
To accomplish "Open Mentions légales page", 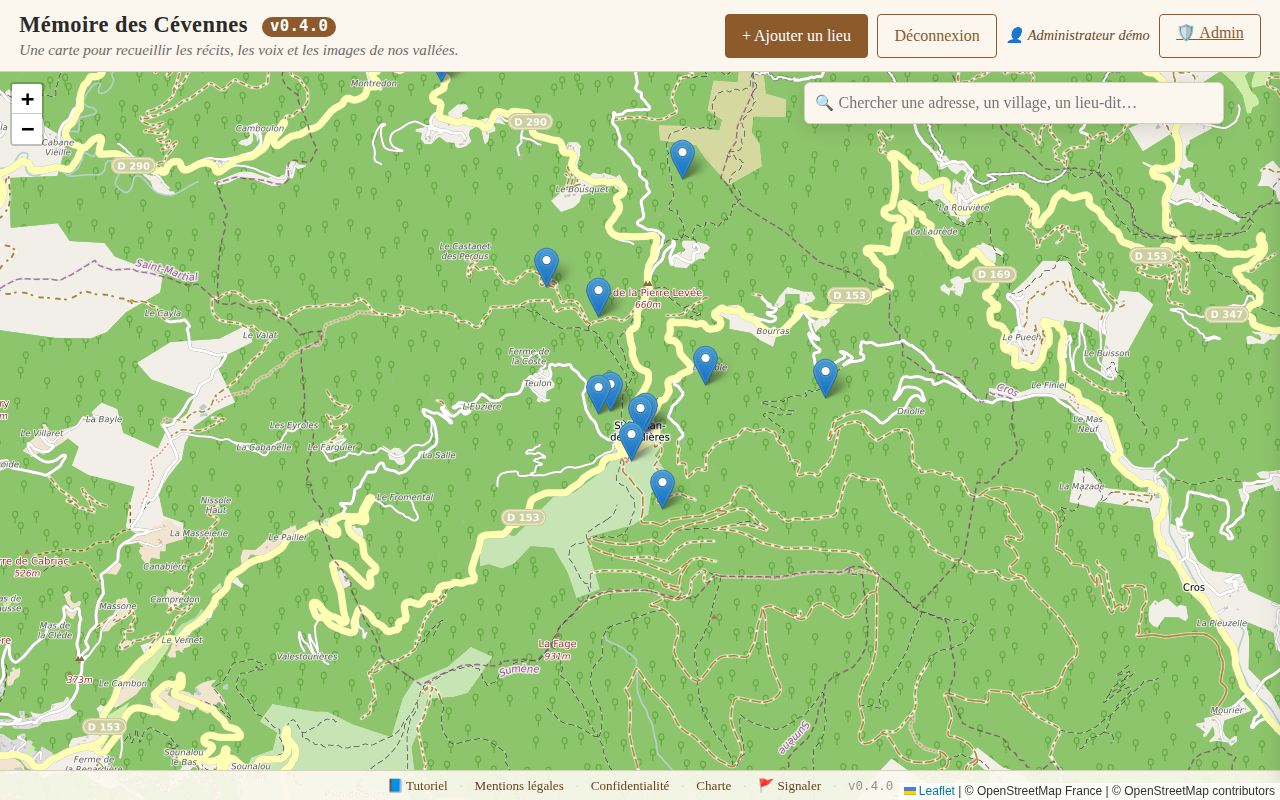I will click(518, 786).
